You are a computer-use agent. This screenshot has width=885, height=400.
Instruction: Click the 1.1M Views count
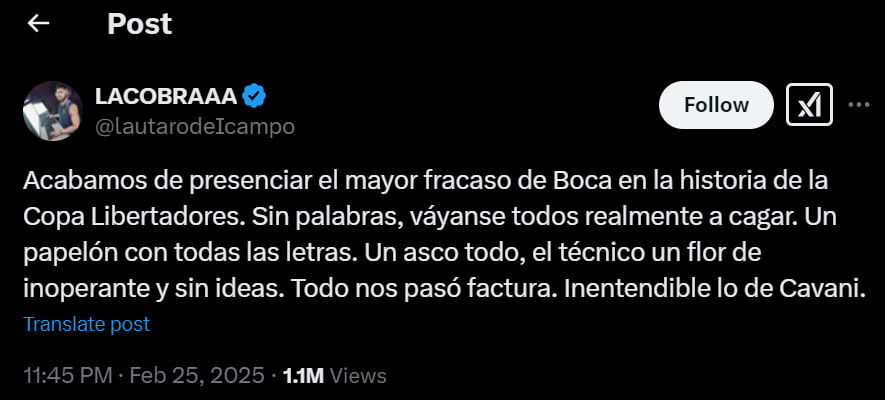(x=334, y=376)
